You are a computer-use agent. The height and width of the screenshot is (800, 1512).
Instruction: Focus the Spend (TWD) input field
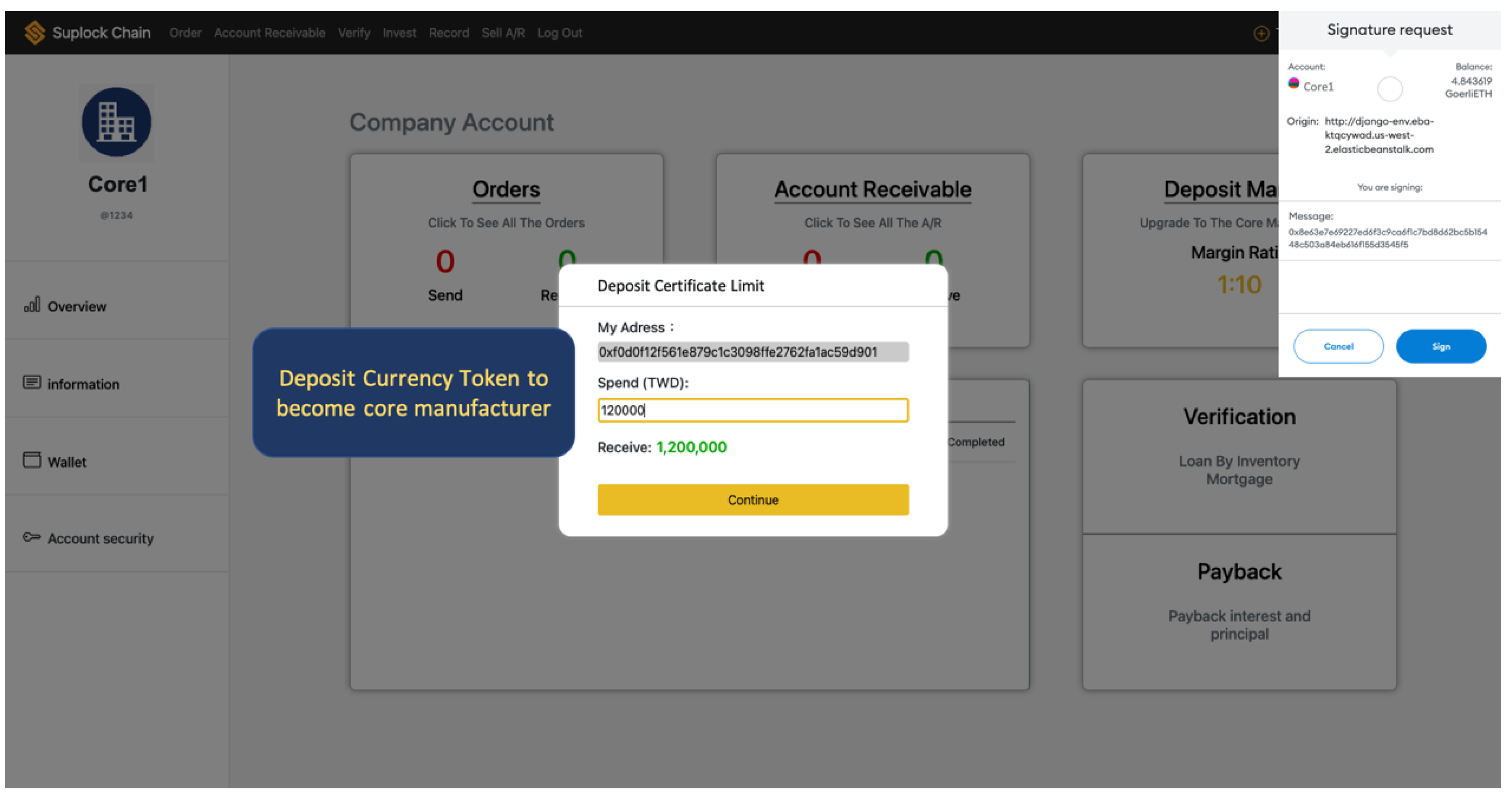753,410
